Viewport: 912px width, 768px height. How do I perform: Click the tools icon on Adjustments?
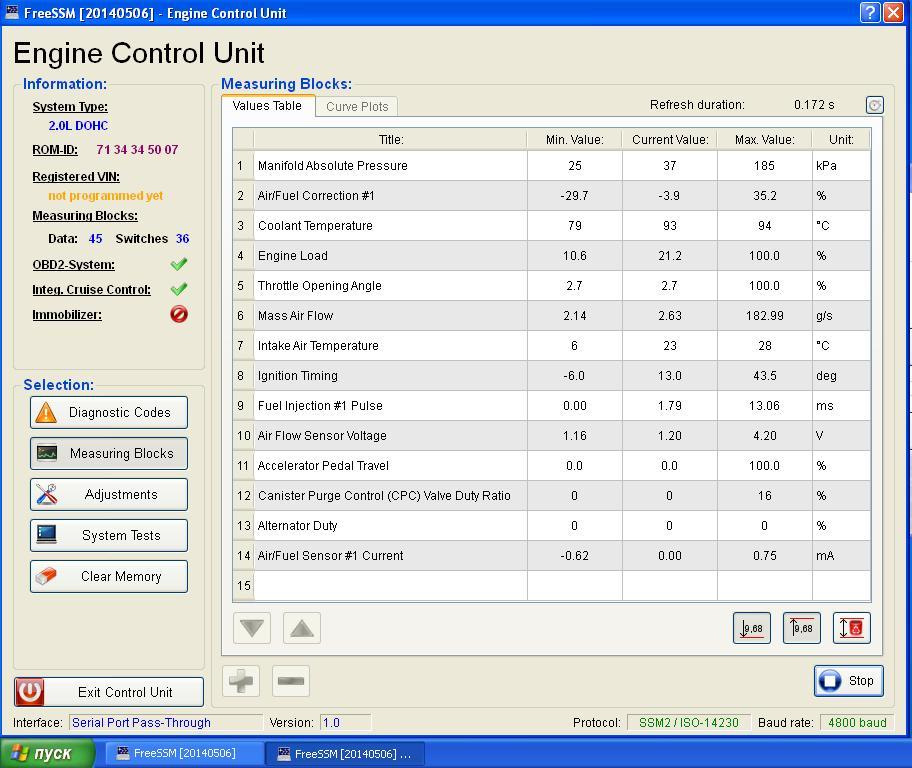[x=47, y=494]
